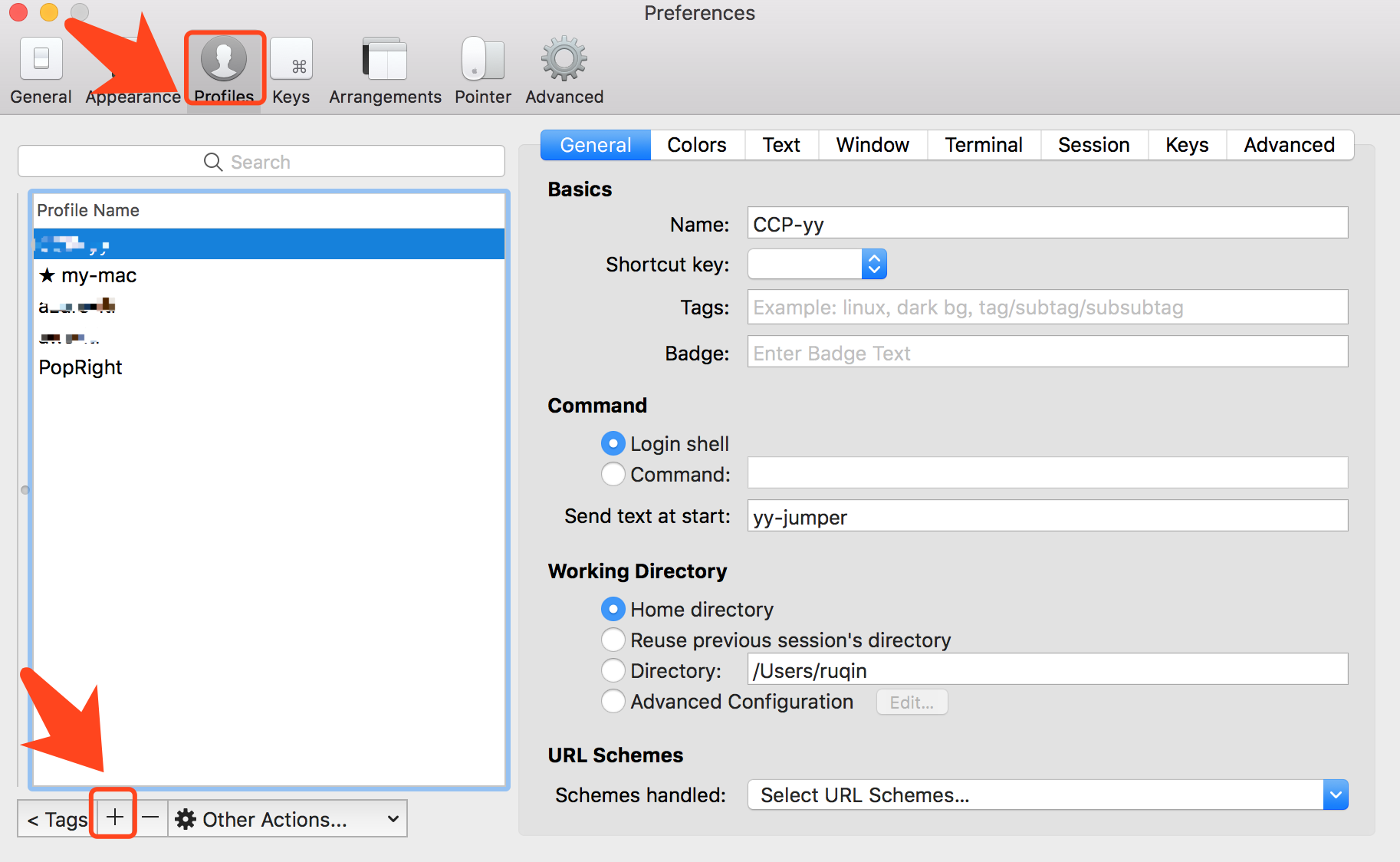The height and width of the screenshot is (862, 1400).
Task: Click the Name field containing CCP-yy
Action: (1047, 222)
